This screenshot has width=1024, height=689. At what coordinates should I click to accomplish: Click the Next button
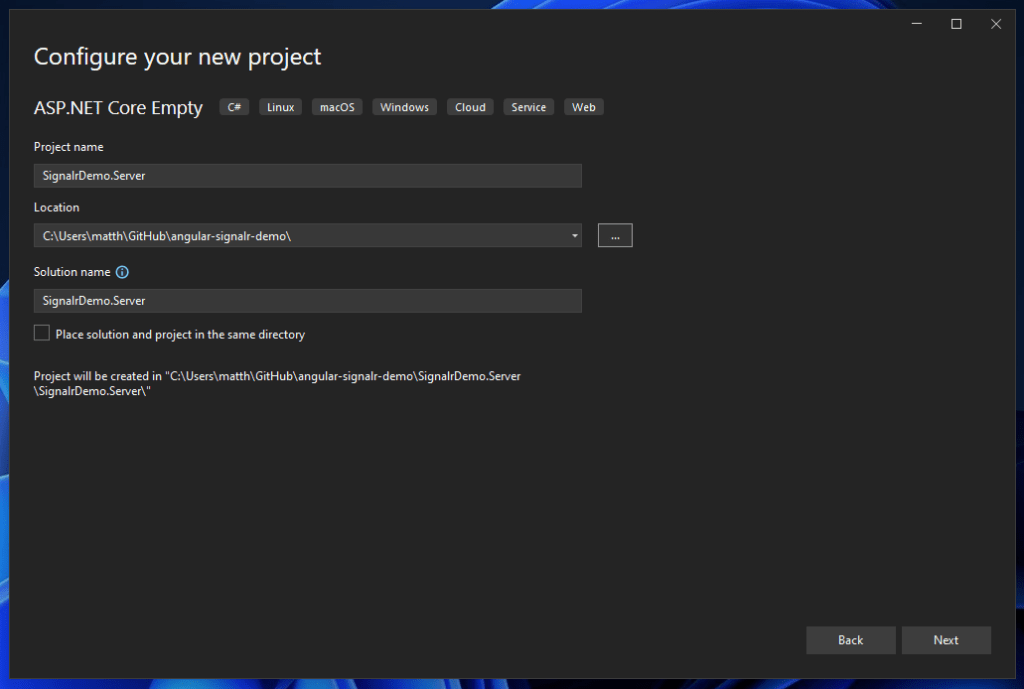[946, 640]
